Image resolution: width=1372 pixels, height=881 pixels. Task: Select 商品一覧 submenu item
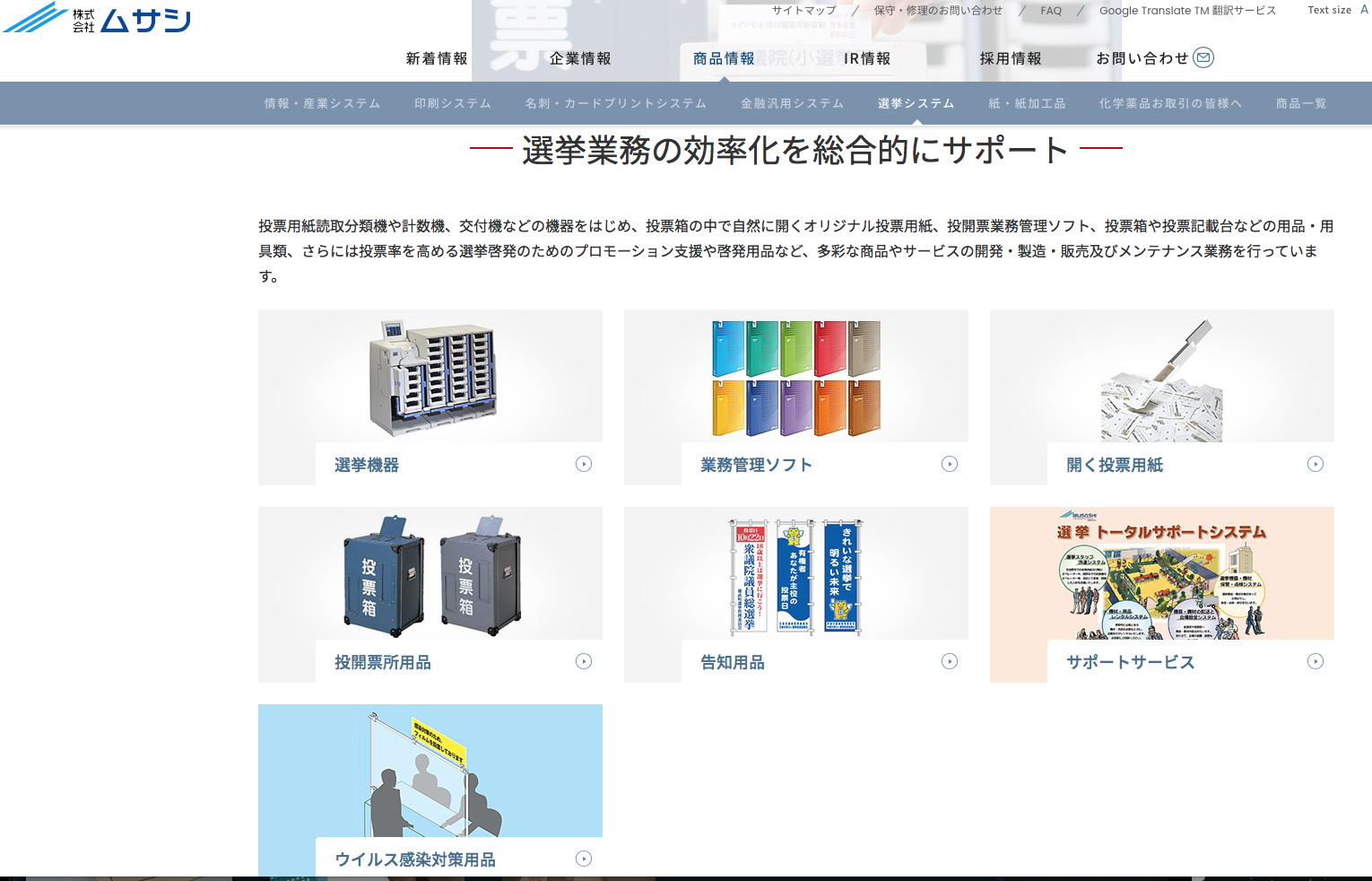pyautogui.click(x=1301, y=103)
